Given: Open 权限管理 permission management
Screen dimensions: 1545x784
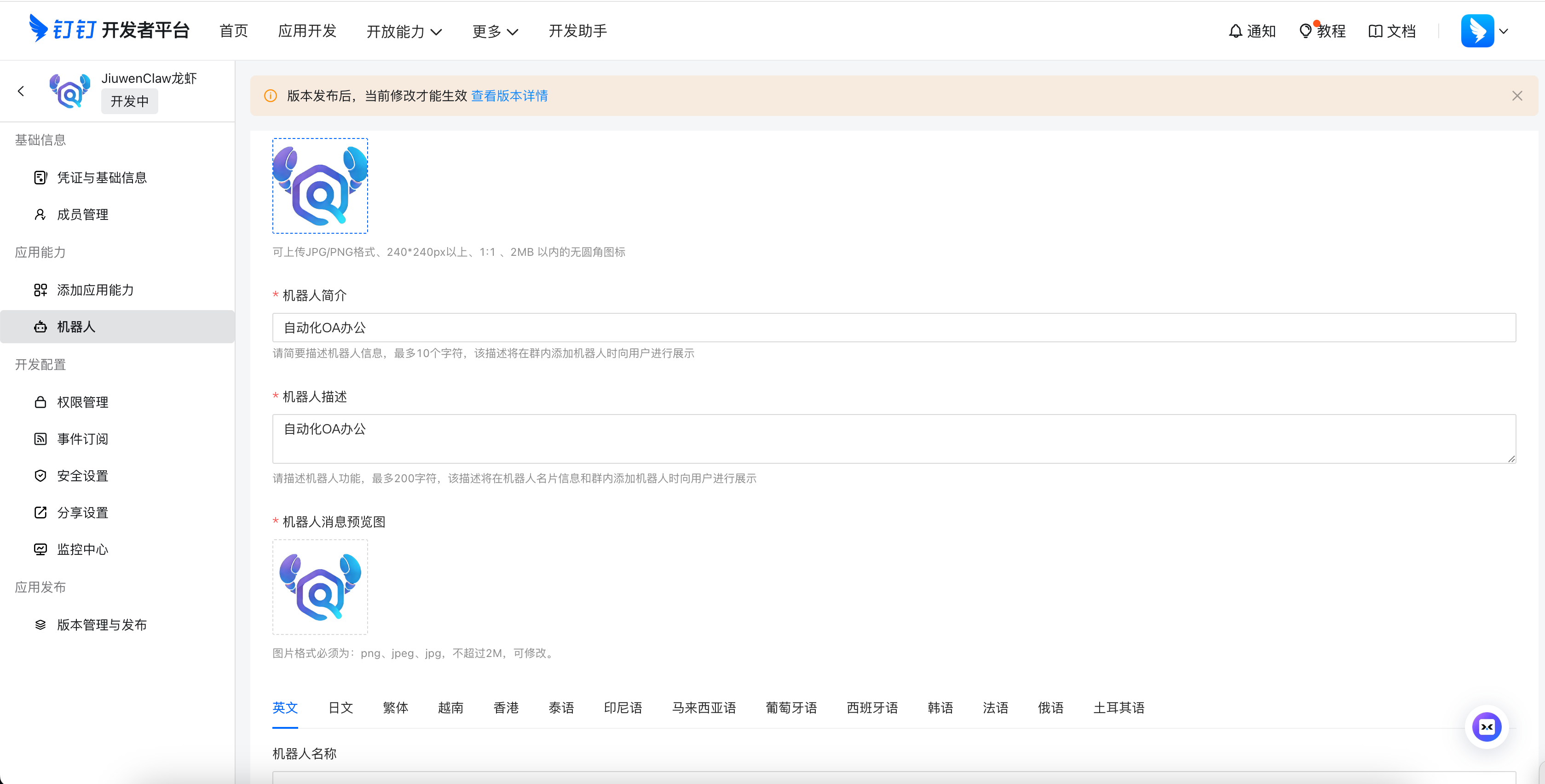Looking at the screenshot, I should point(83,402).
